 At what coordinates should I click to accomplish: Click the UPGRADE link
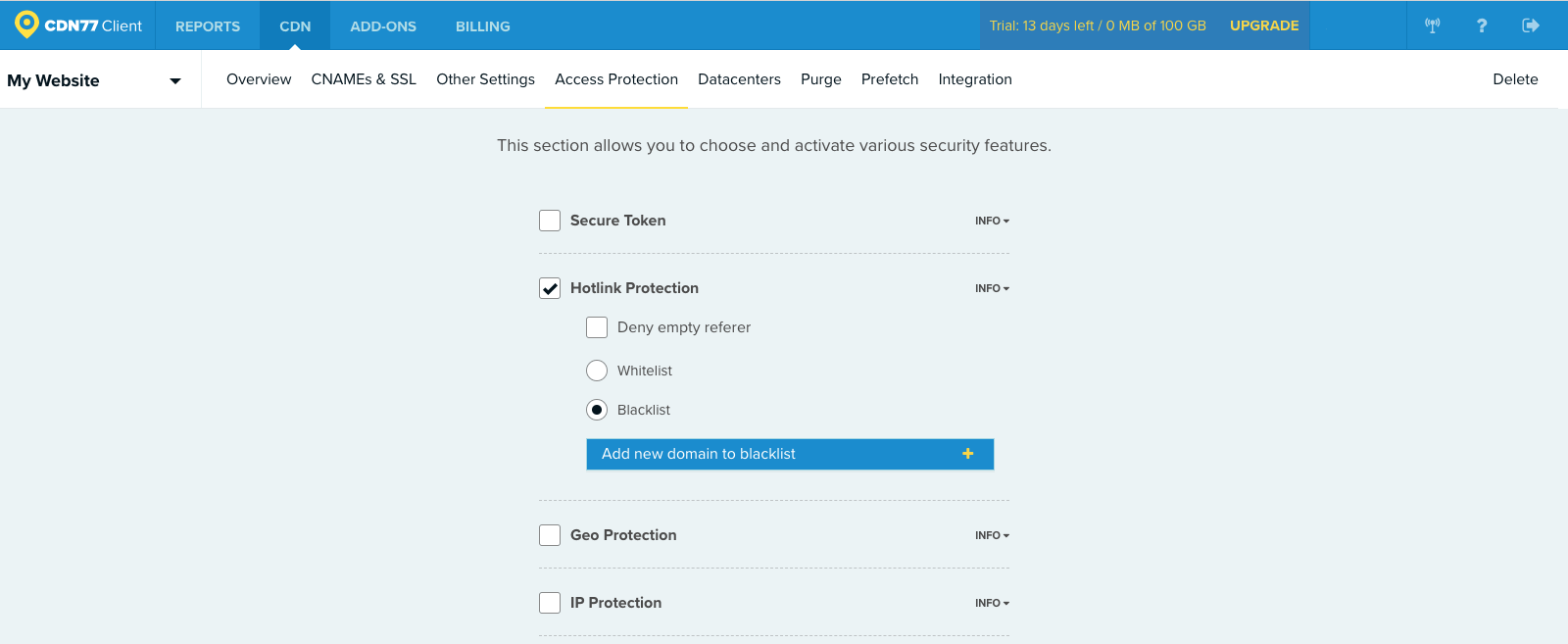(1264, 25)
